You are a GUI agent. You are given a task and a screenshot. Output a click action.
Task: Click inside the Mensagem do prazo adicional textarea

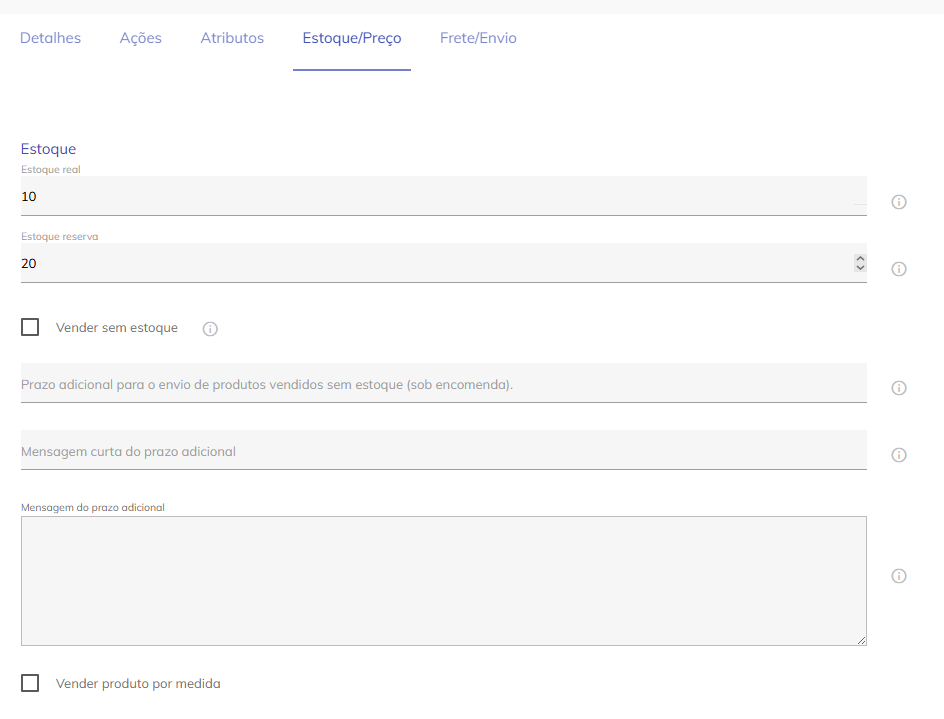click(443, 580)
